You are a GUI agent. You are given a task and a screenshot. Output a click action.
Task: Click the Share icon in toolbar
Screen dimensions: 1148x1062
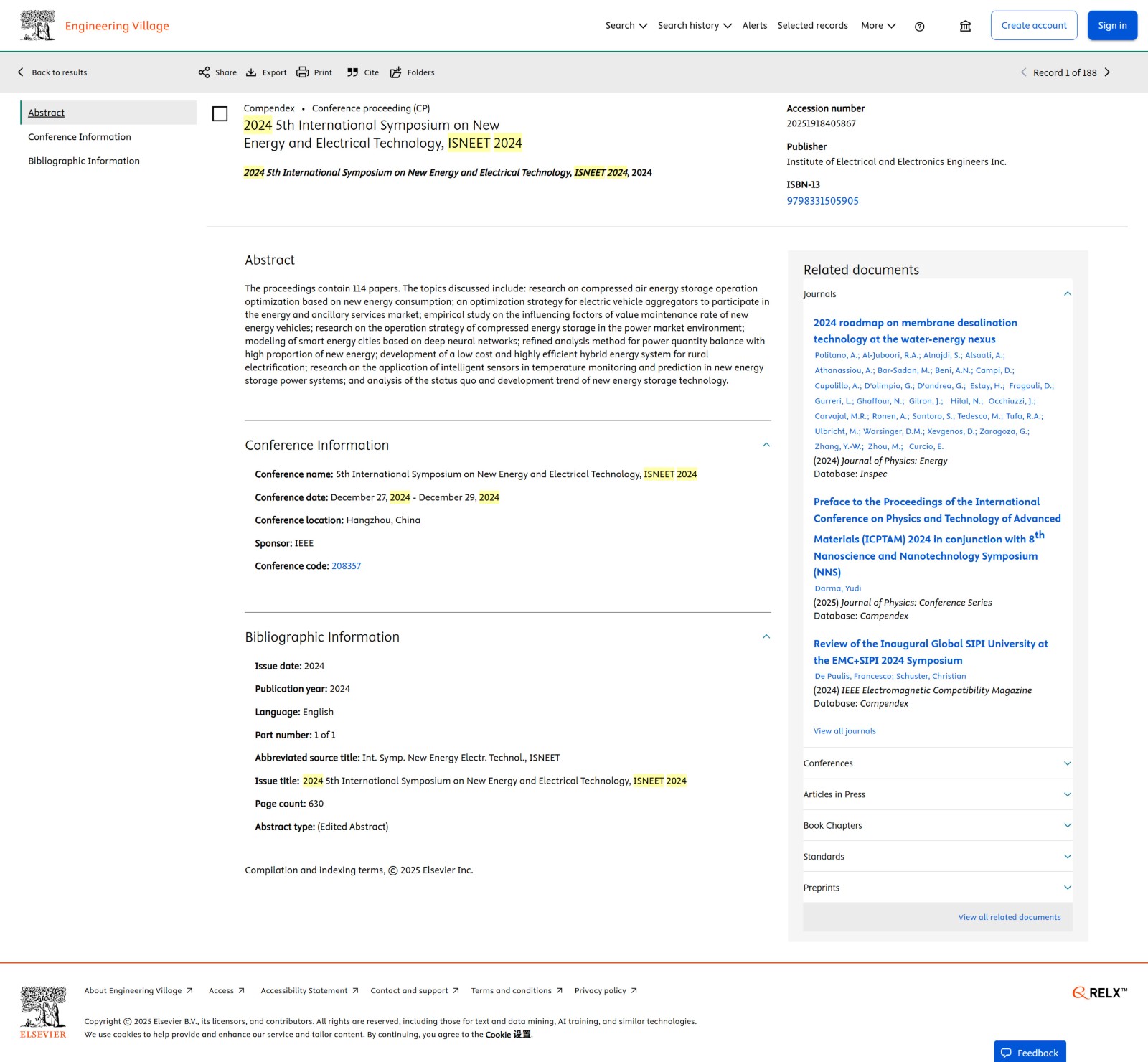click(204, 72)
